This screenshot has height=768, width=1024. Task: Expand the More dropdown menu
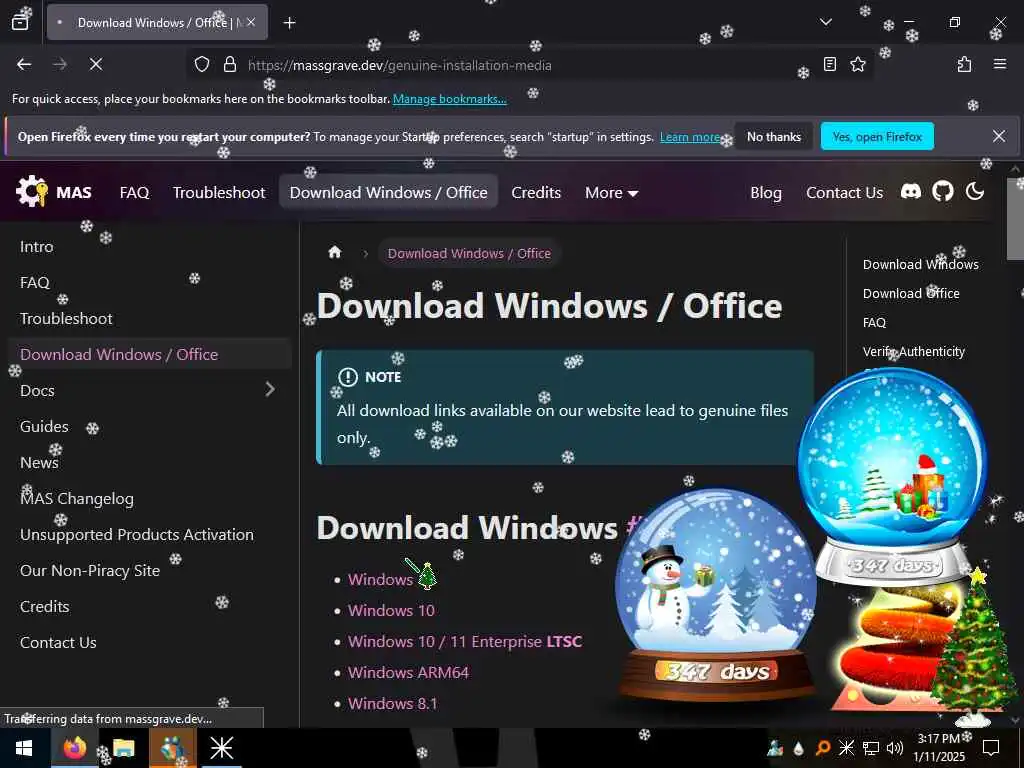[611, 193]
